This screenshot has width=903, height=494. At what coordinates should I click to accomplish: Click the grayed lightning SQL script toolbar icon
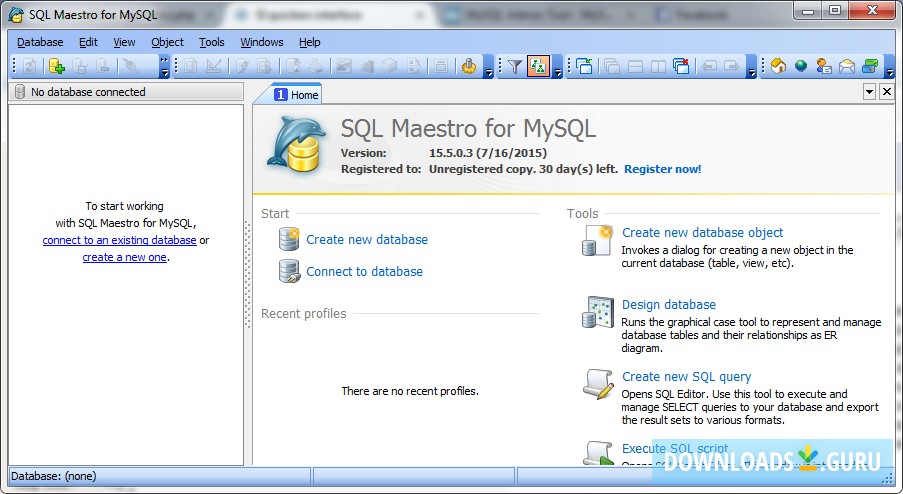click(242, 66)
